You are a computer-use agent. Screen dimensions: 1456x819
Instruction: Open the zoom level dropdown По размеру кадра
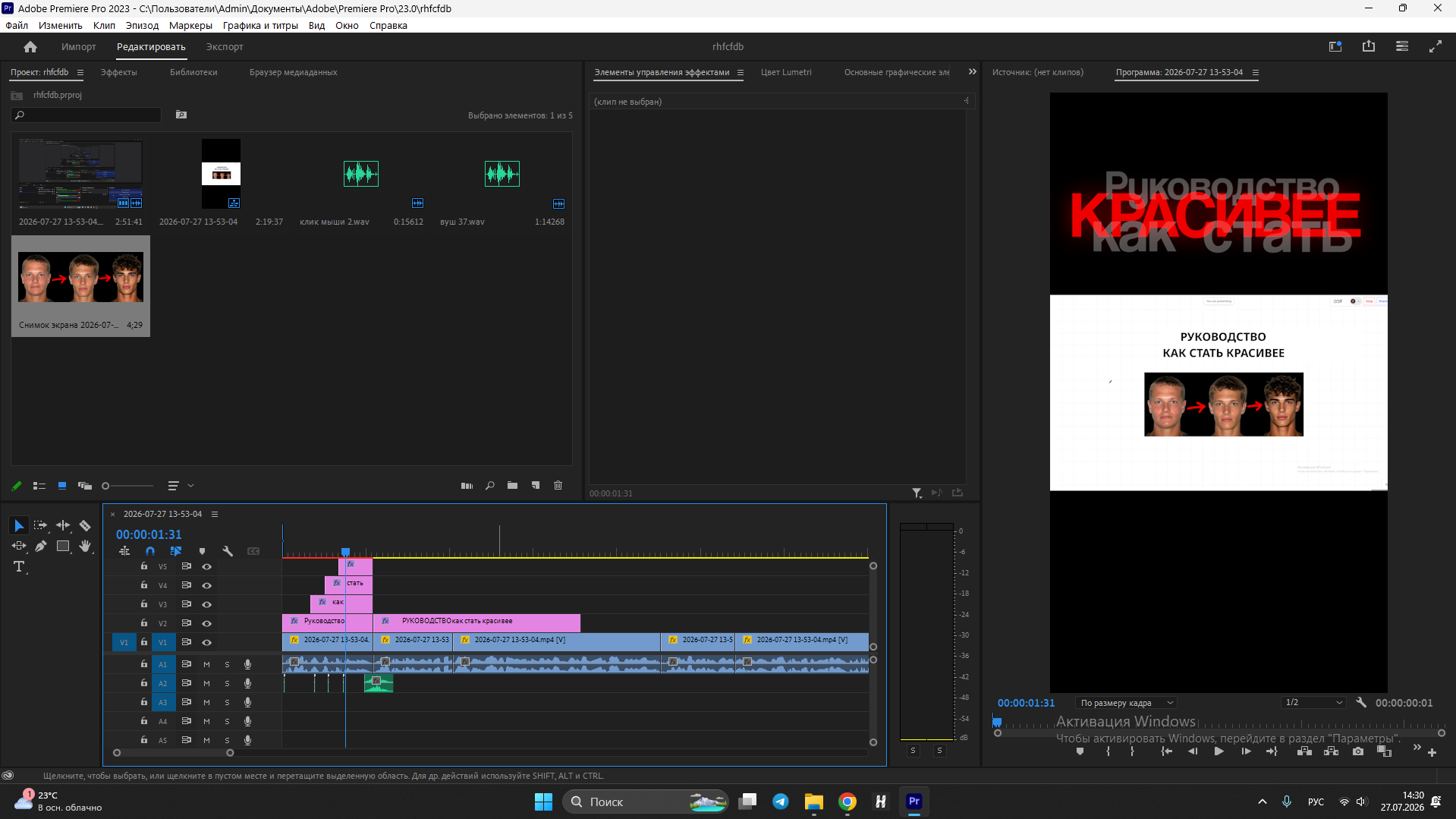click(x=1127, y=703)
